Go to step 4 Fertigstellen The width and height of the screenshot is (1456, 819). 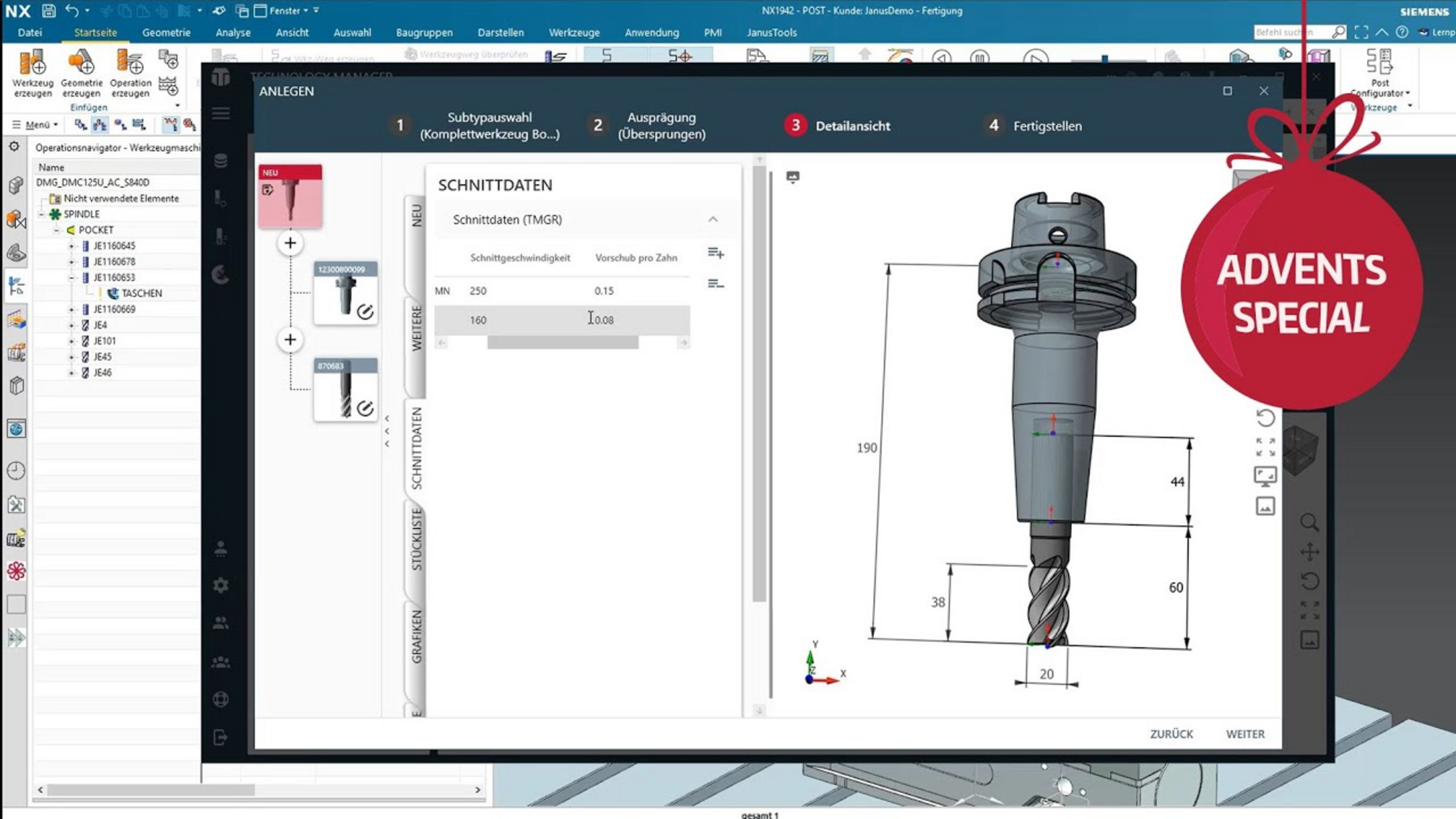1035,126
